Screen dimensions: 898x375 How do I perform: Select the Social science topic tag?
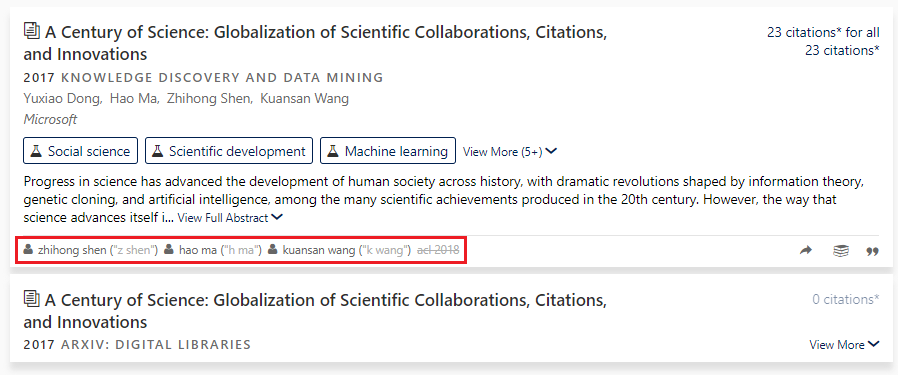pos(81,151)
